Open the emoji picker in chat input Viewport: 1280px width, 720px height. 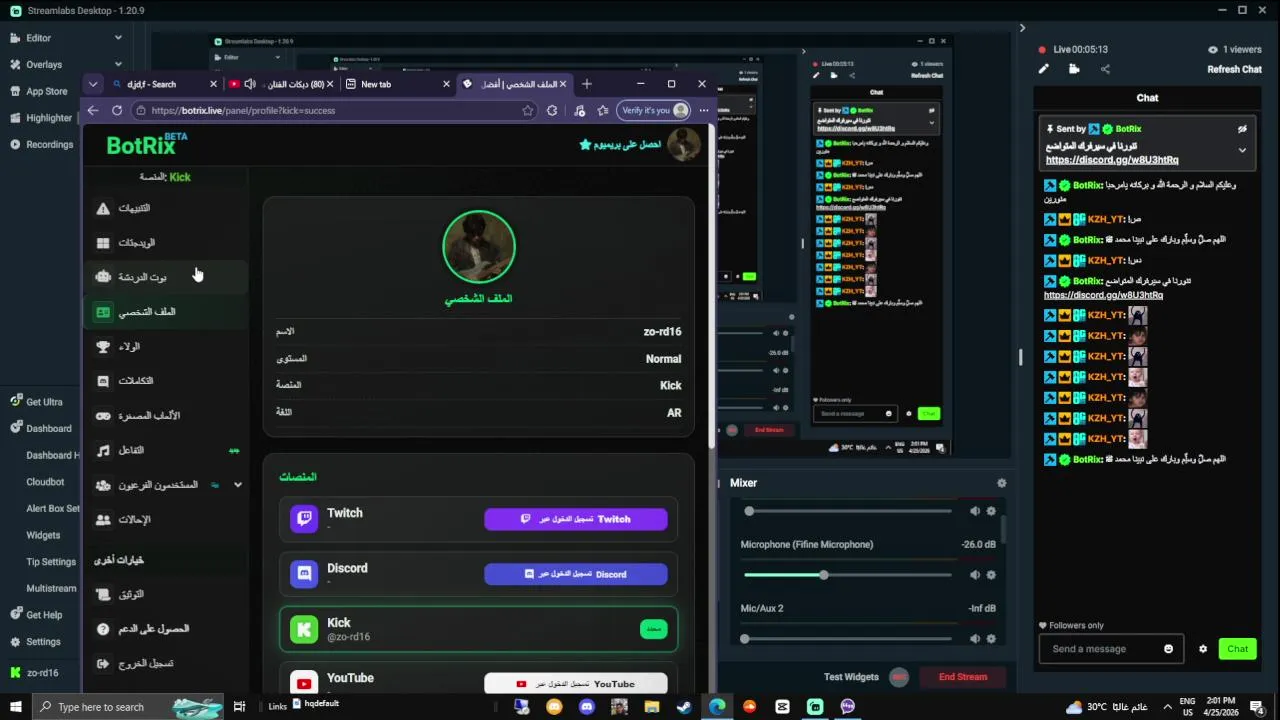pos(1168,649)
